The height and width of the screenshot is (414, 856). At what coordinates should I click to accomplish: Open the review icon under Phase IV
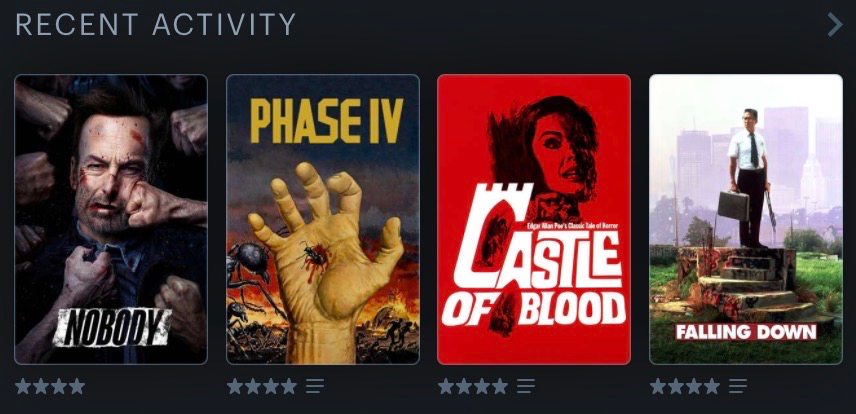(x=315, y=387)
